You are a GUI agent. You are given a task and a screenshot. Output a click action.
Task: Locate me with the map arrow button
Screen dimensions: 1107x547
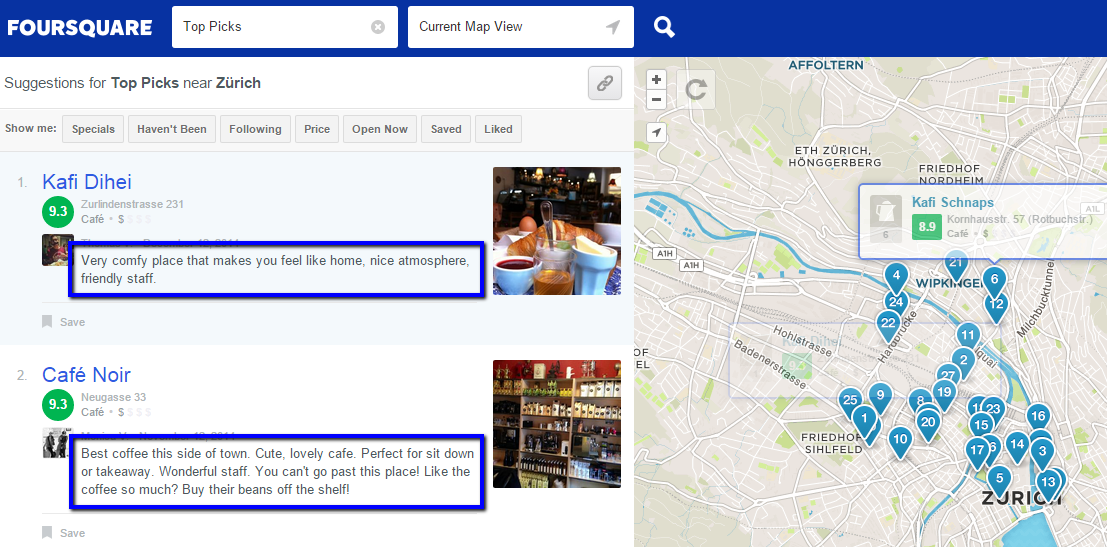pos(657,132)
